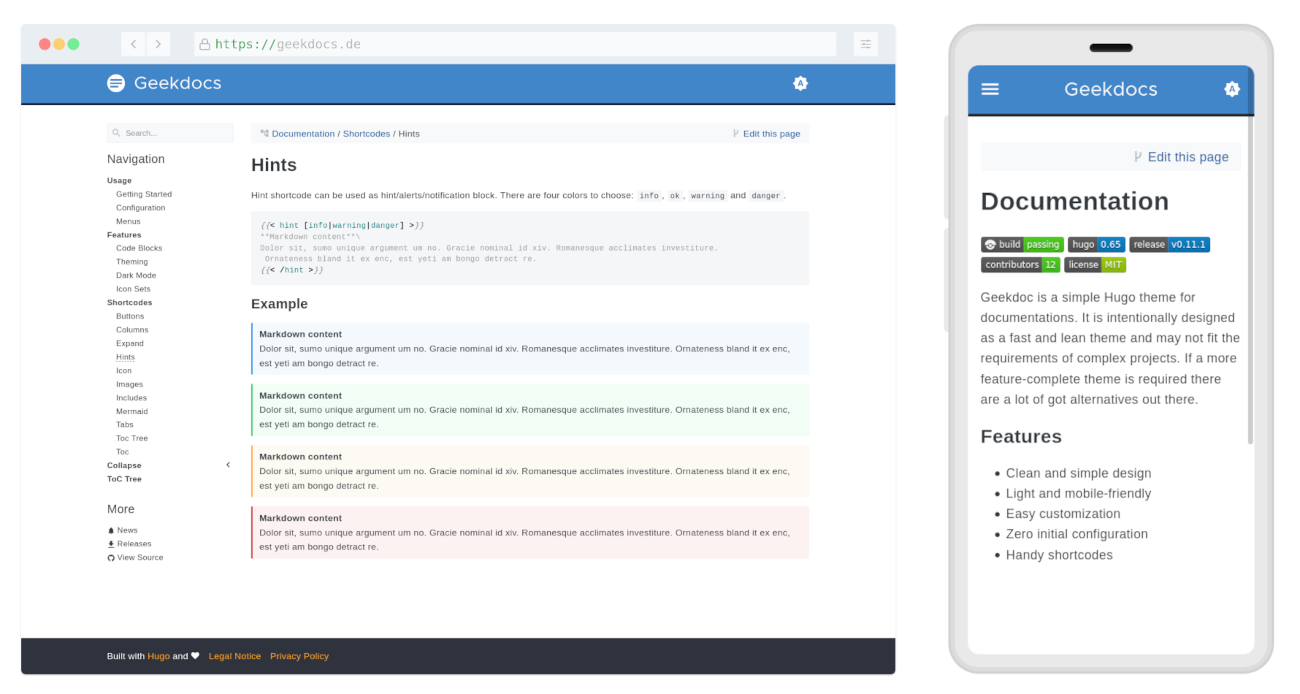This screenshot has width=1300, height=694.
Task: Click the News bell link in More section
Action: (x=127, y=530)
